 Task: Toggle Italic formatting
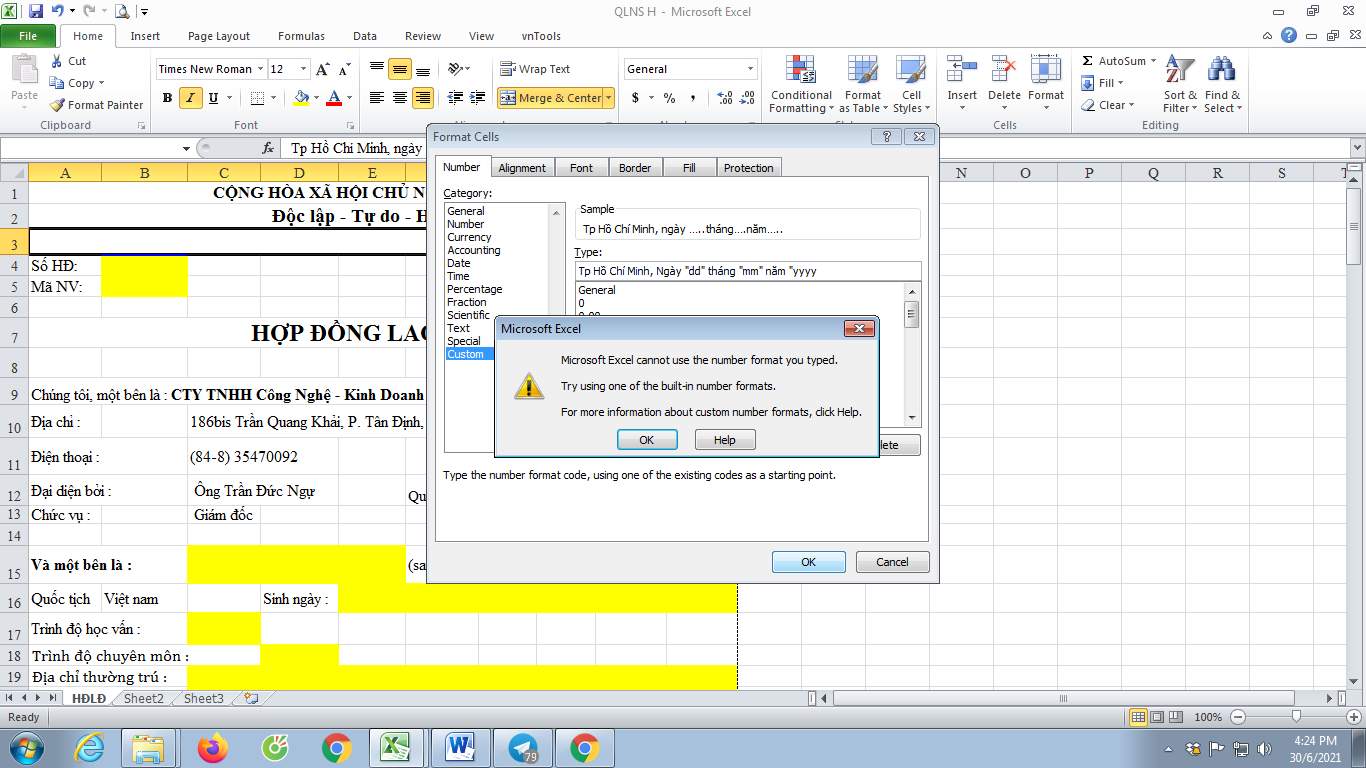coord(190,98)
